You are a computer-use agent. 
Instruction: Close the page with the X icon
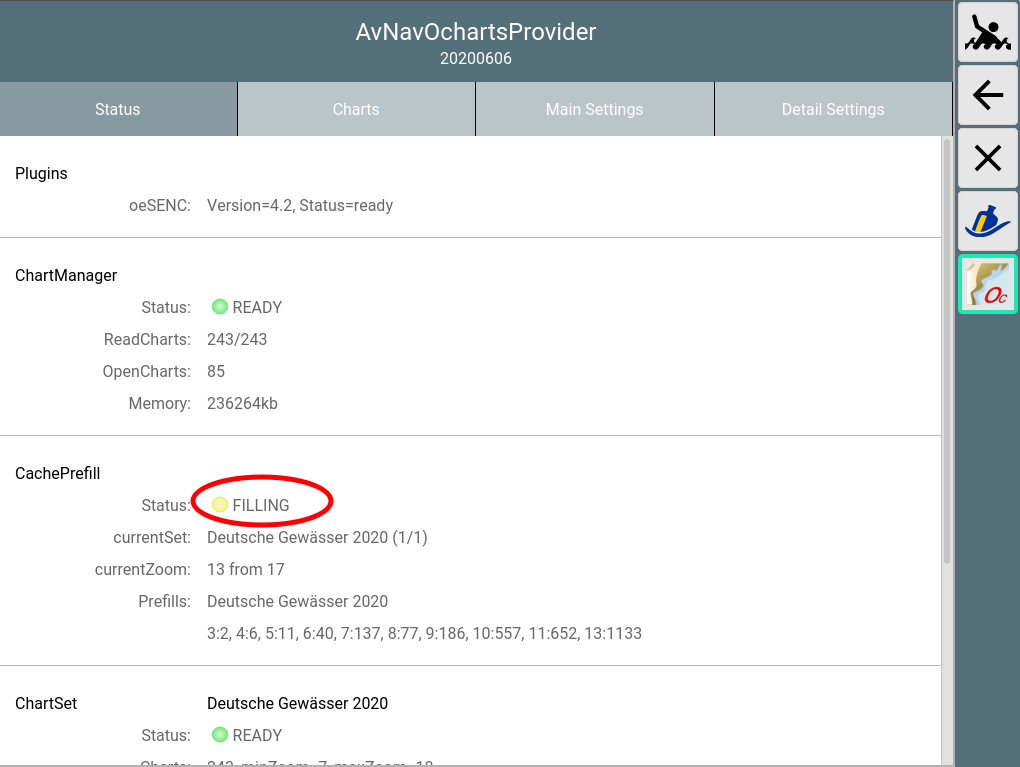pyautogui.click(x=987, y=158)
